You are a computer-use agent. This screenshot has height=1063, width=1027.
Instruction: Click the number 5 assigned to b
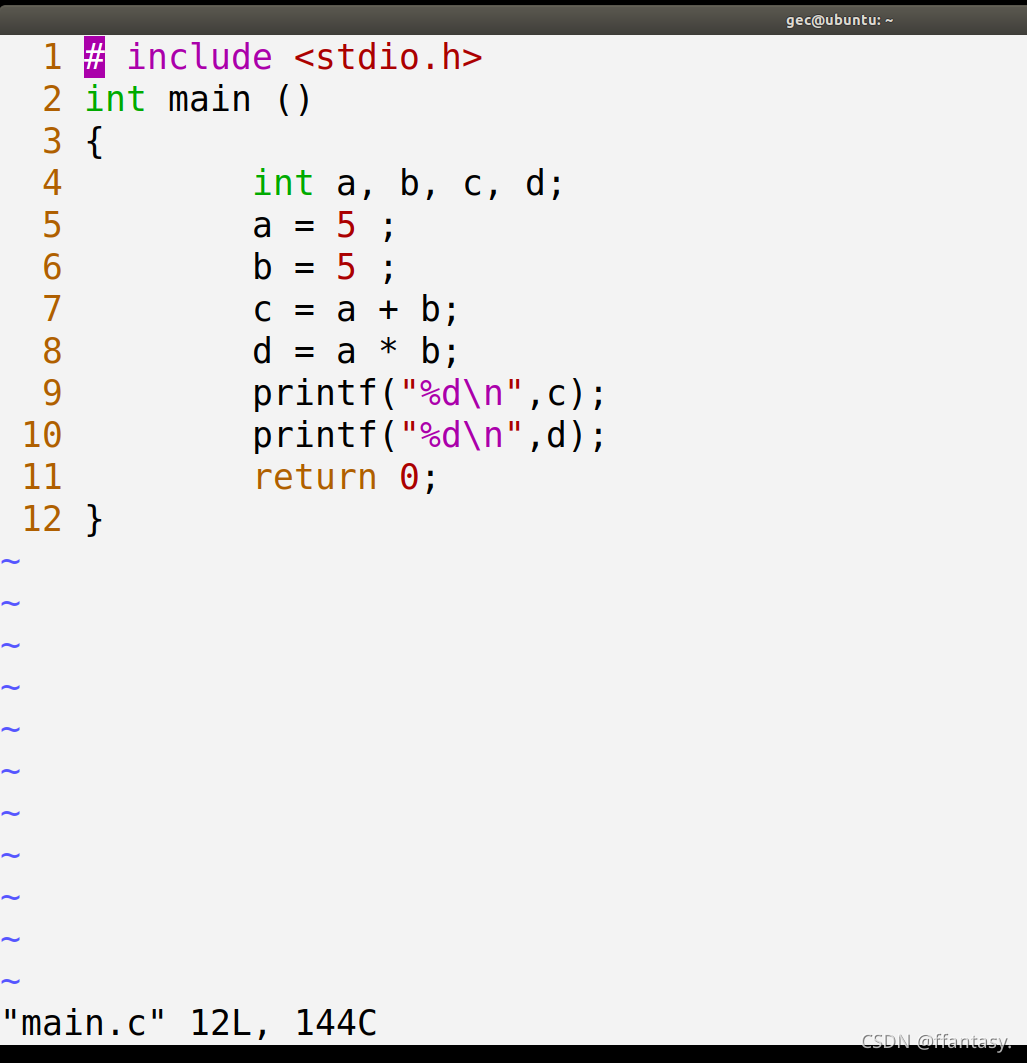[346, 267]
